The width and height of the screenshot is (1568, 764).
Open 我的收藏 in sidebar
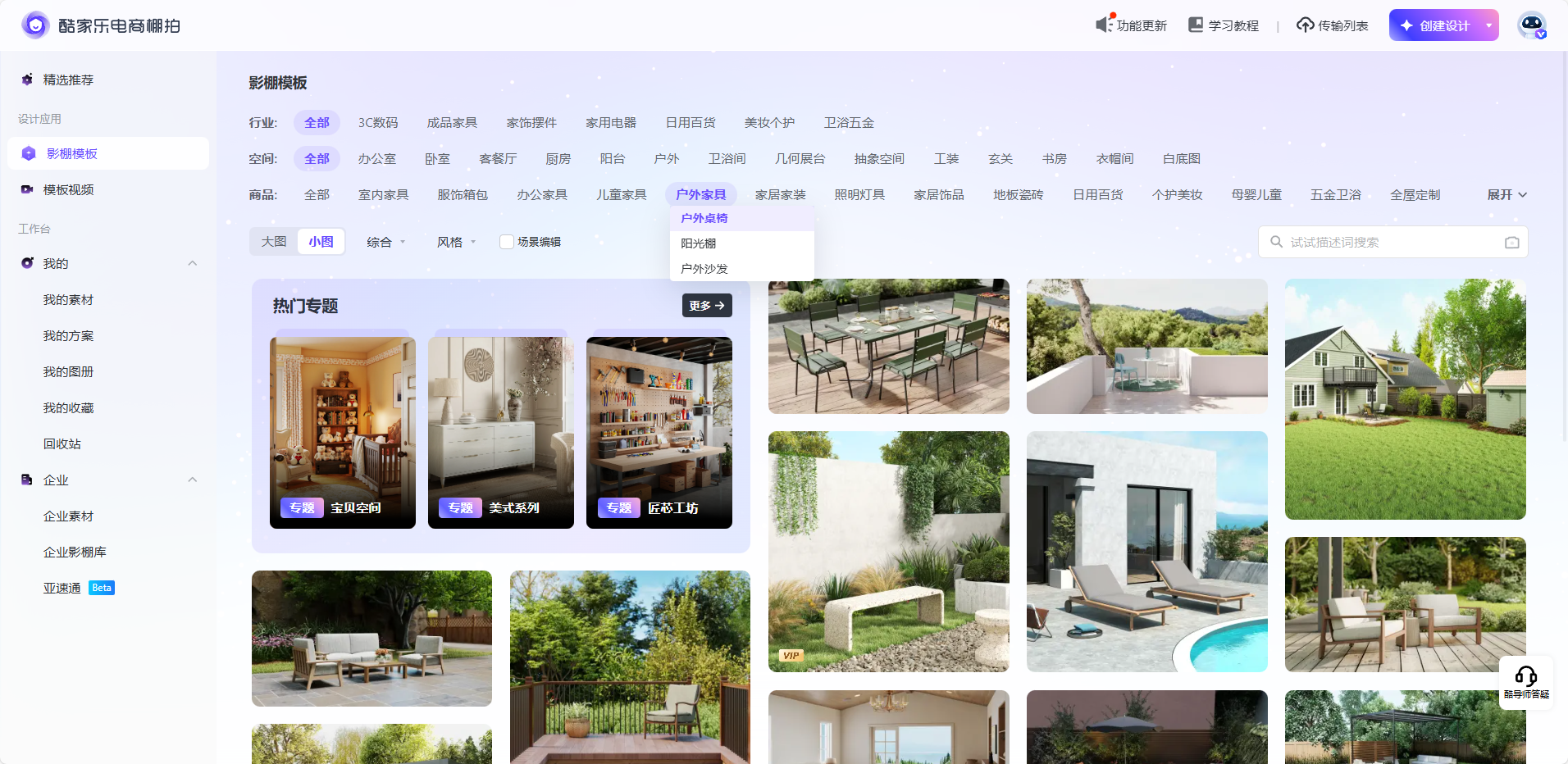pos(68,408)
